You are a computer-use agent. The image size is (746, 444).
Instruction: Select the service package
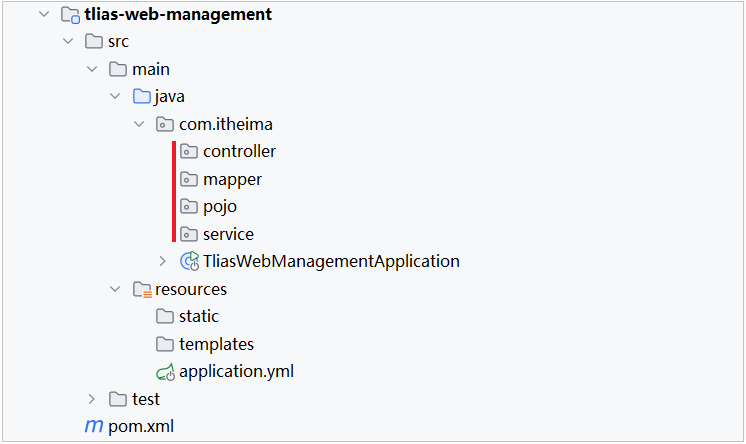click(x=228, y=234)
